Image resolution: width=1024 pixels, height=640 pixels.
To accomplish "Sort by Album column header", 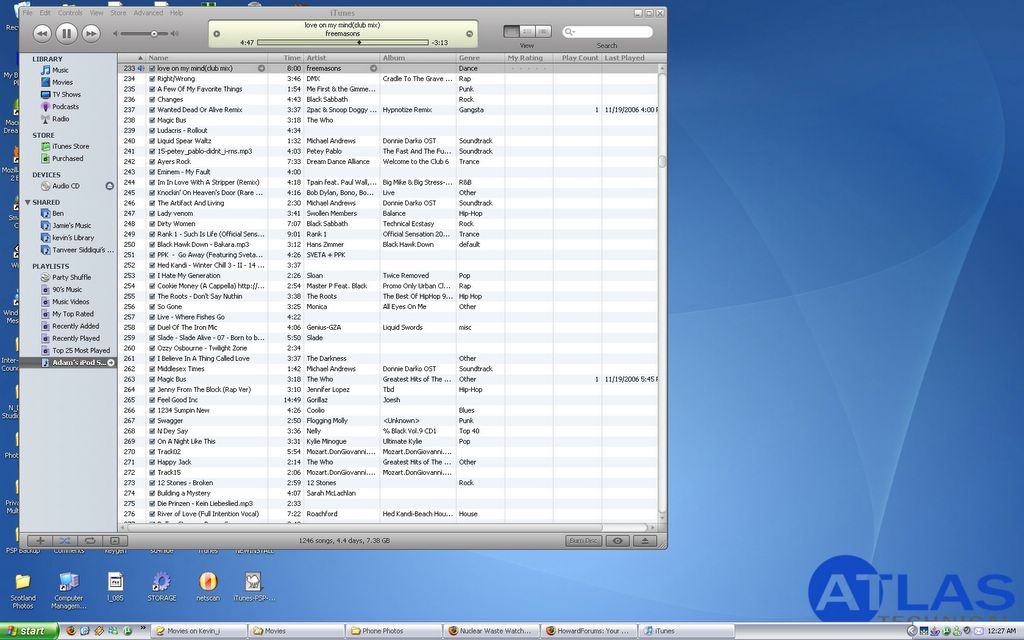I will (418, 57).
